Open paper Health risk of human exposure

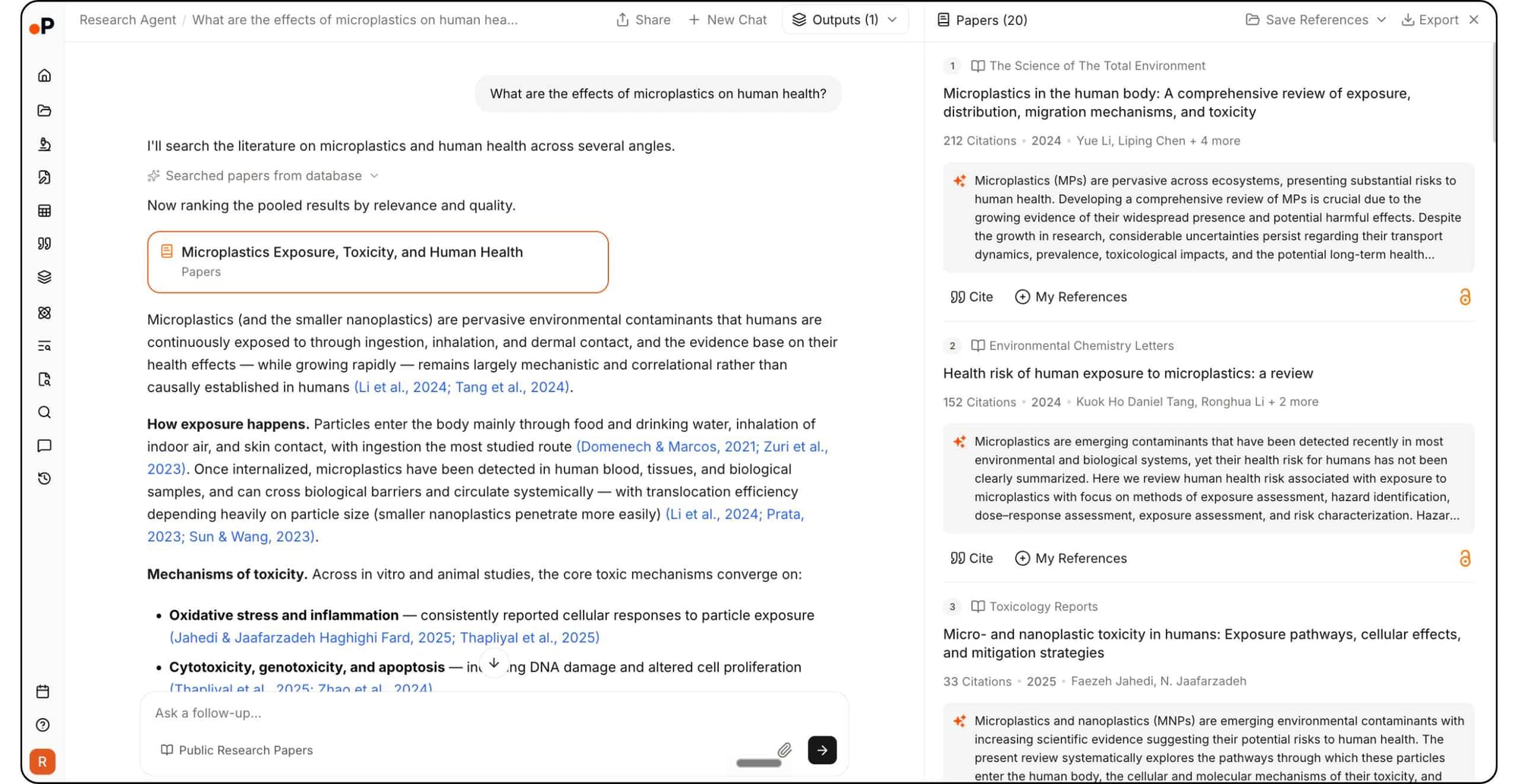pos(1128,373)
